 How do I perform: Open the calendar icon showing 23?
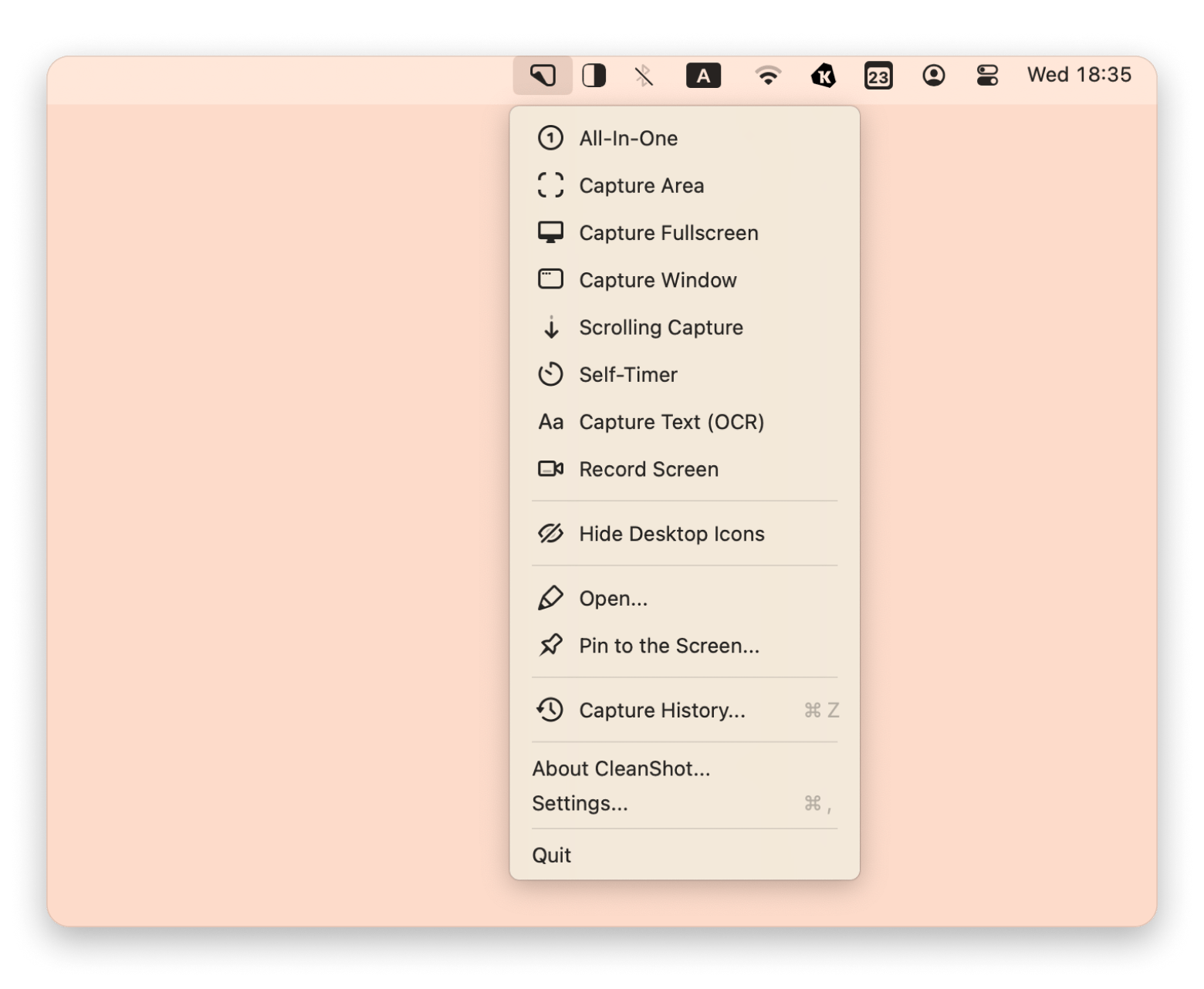878,76
